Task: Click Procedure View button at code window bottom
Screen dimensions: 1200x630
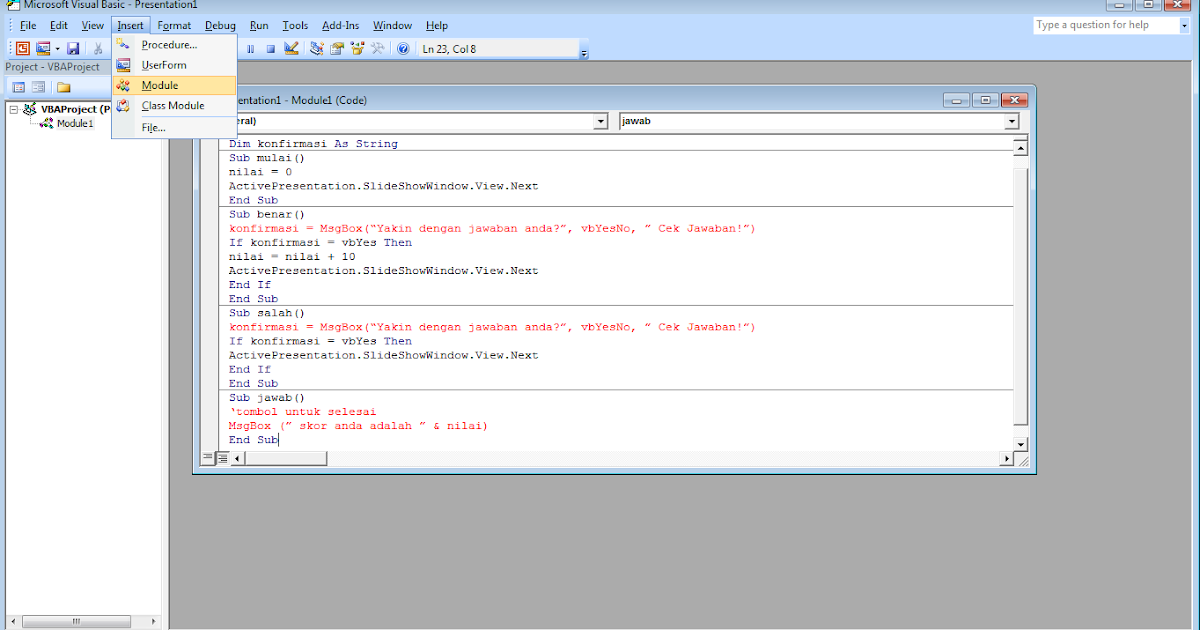Action: (208, 458)
